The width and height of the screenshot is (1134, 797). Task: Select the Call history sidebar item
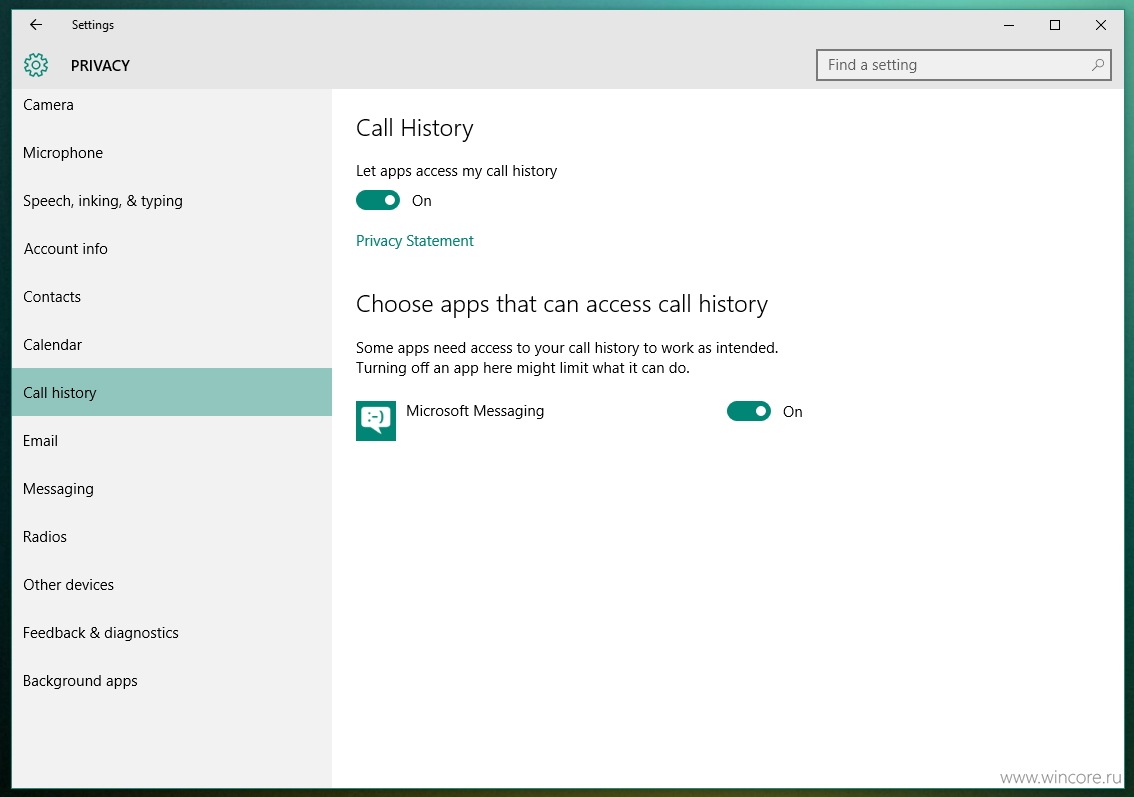(171, 392)
